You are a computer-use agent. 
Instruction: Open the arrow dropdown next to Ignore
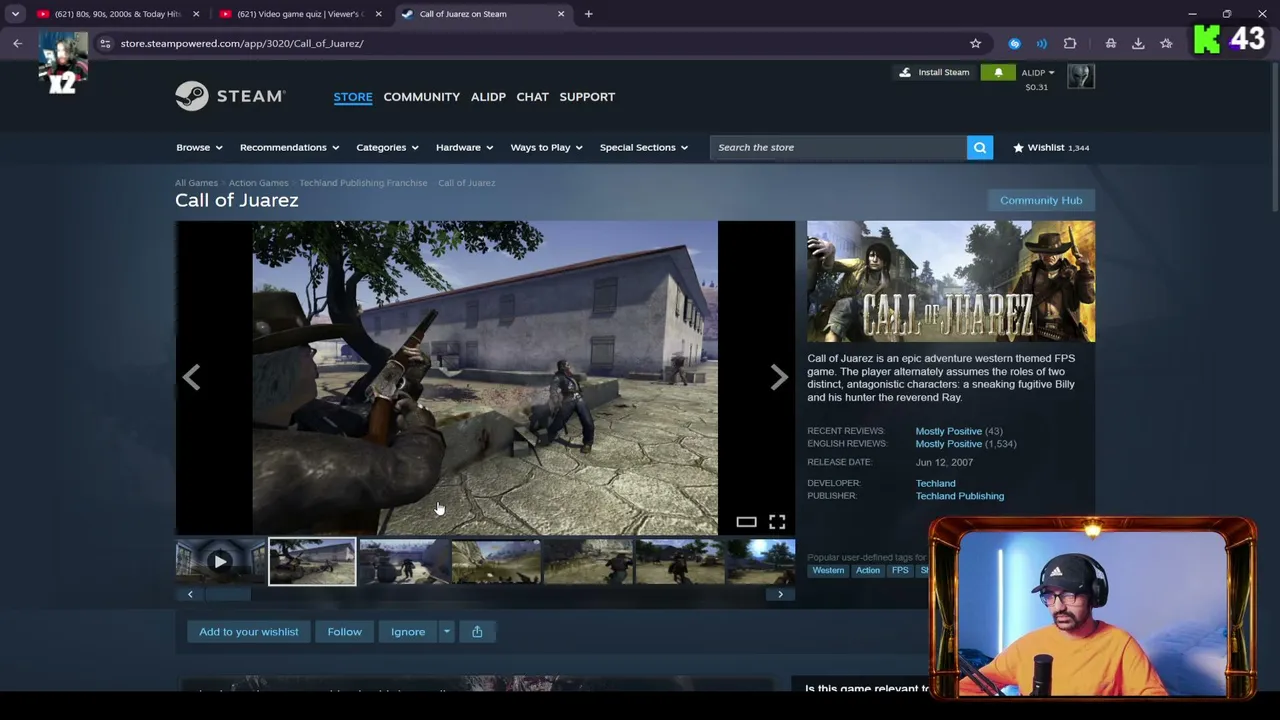coord(446,631)
